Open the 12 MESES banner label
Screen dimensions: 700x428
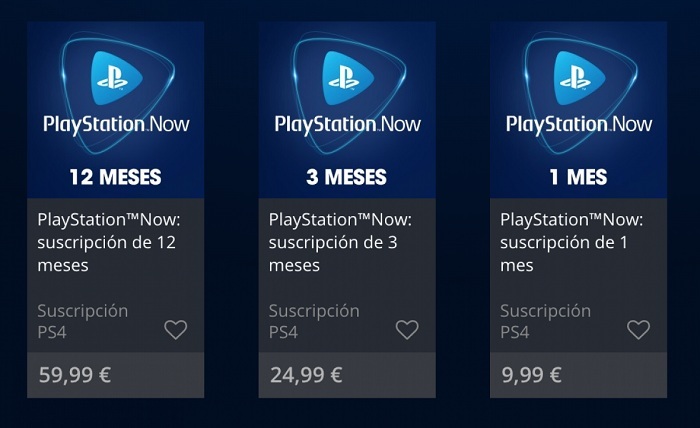115,178
